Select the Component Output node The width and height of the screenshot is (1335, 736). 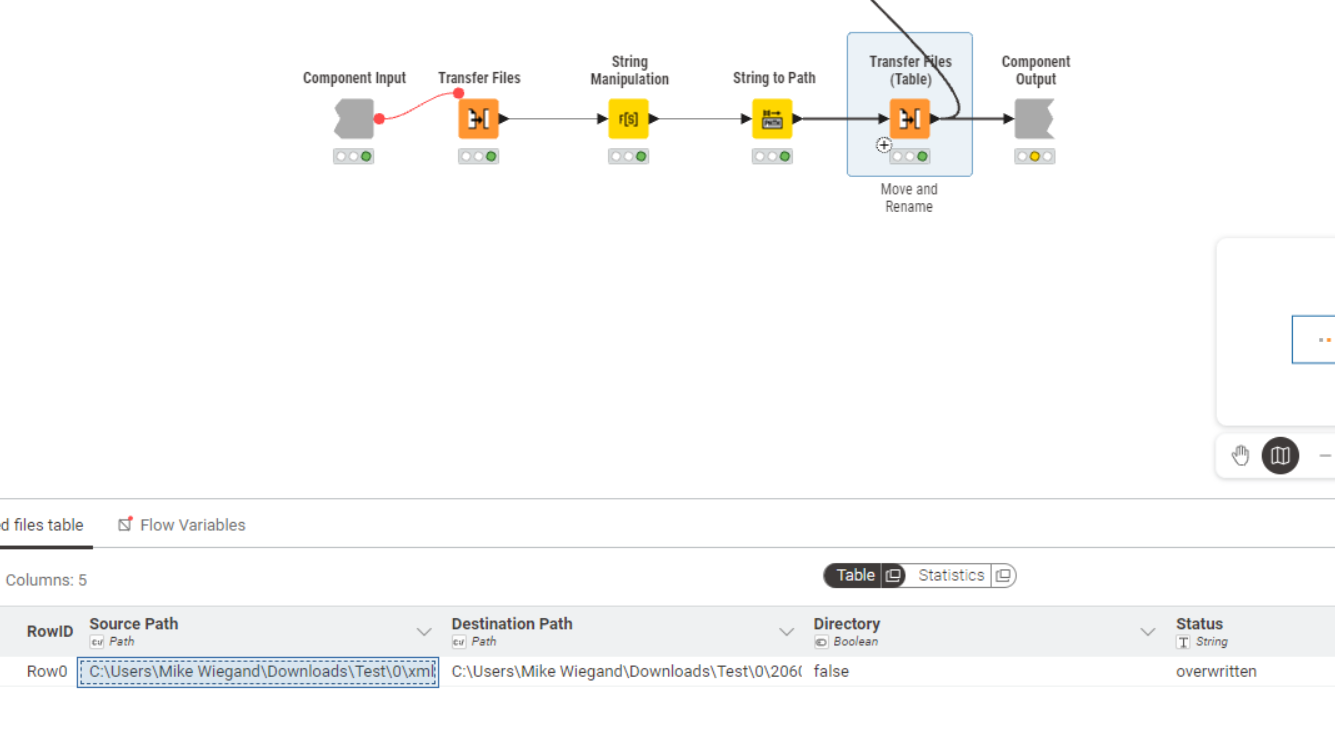tap(1034, 119)
